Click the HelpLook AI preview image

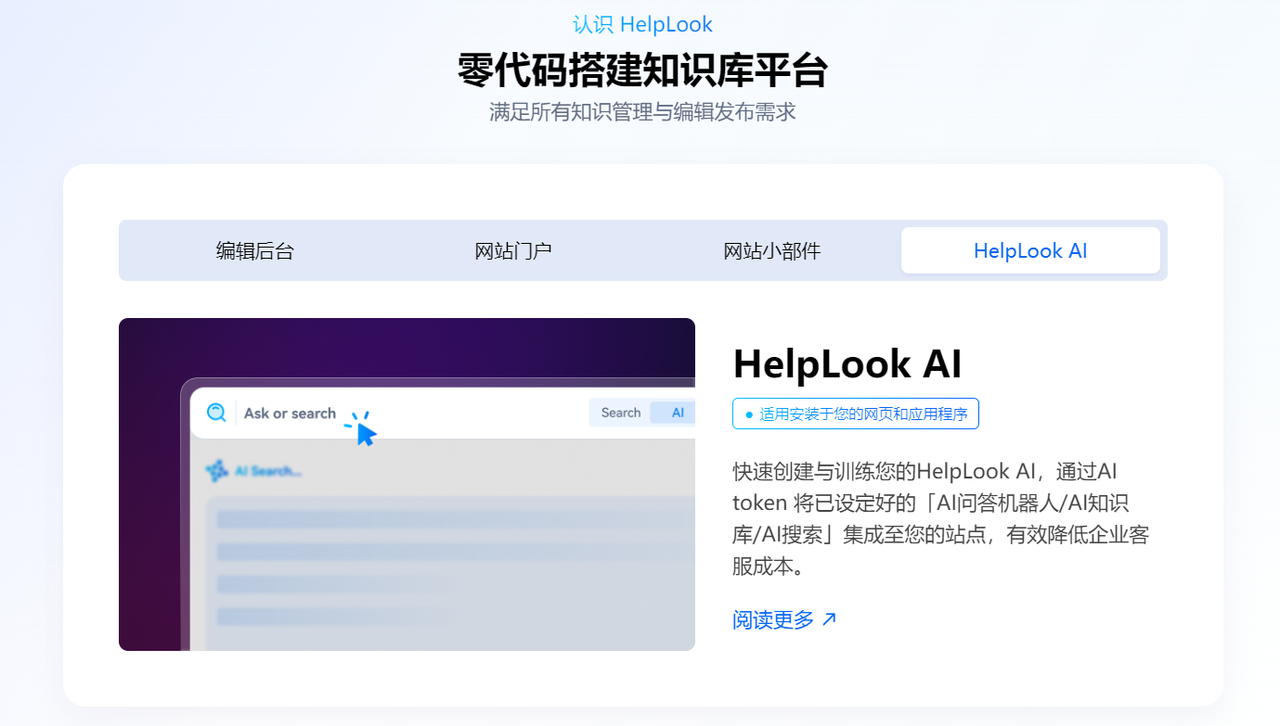coord(407,484)
